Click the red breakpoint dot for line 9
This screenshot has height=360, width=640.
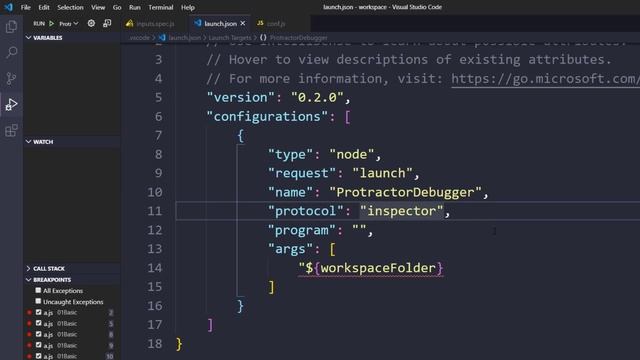29,346
